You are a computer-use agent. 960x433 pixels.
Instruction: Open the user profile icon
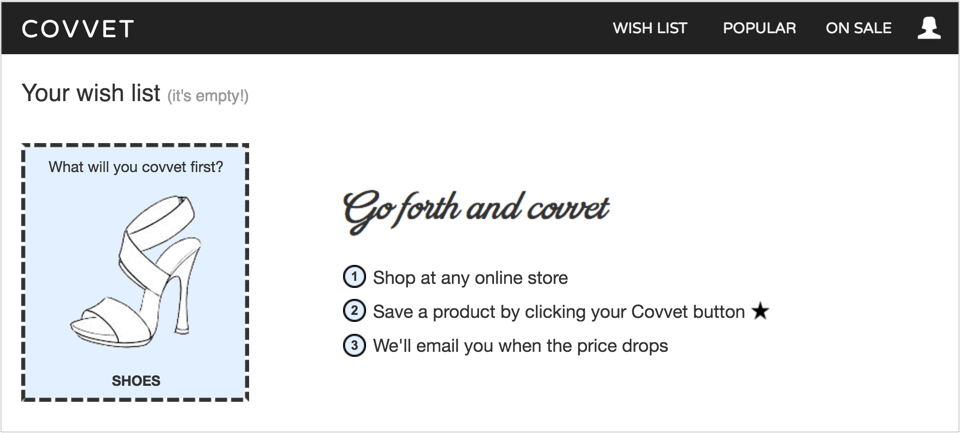click(929, 28)
